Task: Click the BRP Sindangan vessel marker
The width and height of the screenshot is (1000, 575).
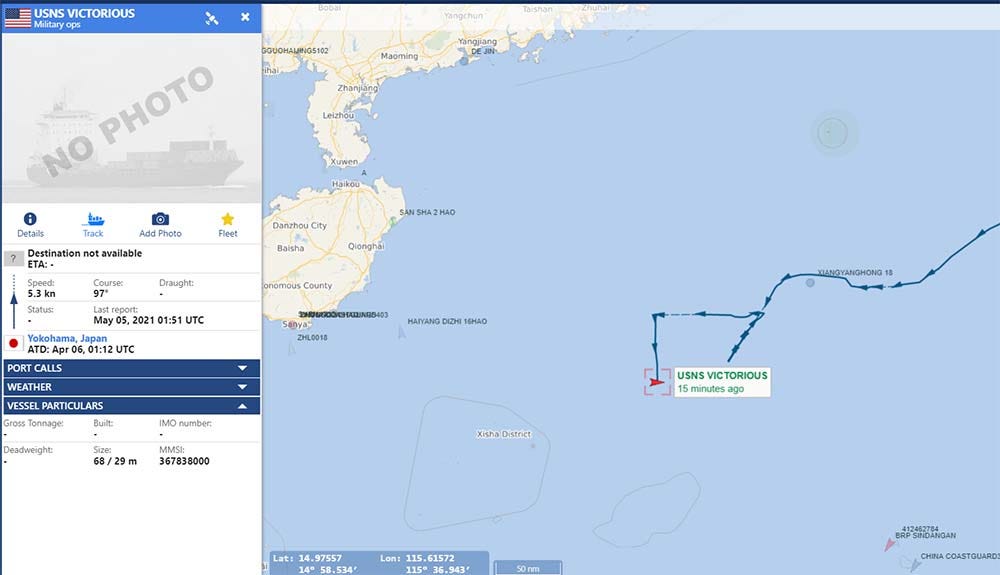Action: tap(890, 544)
